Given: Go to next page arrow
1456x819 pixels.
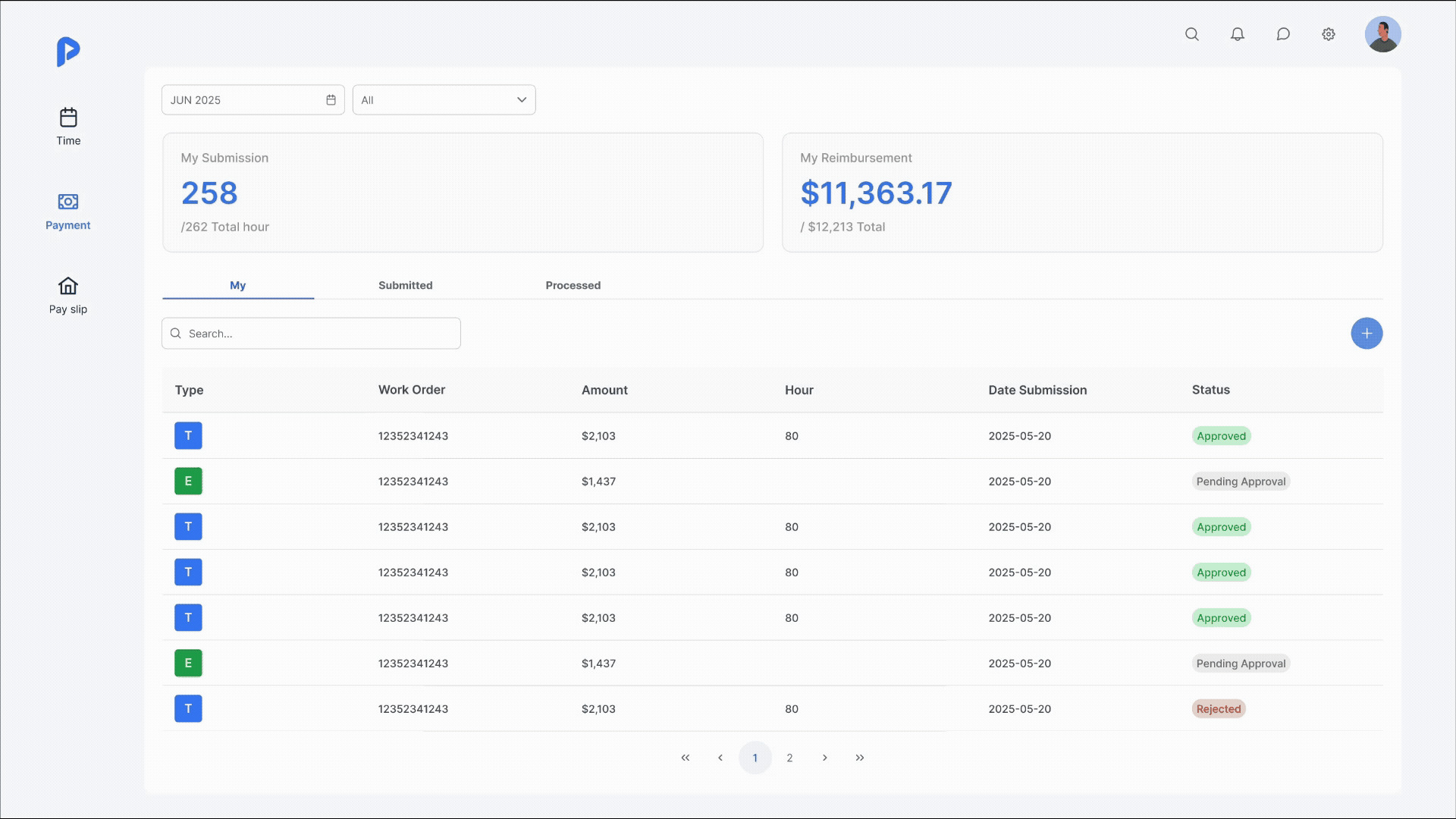Looking at the screenshot, I should pos(825,758).
